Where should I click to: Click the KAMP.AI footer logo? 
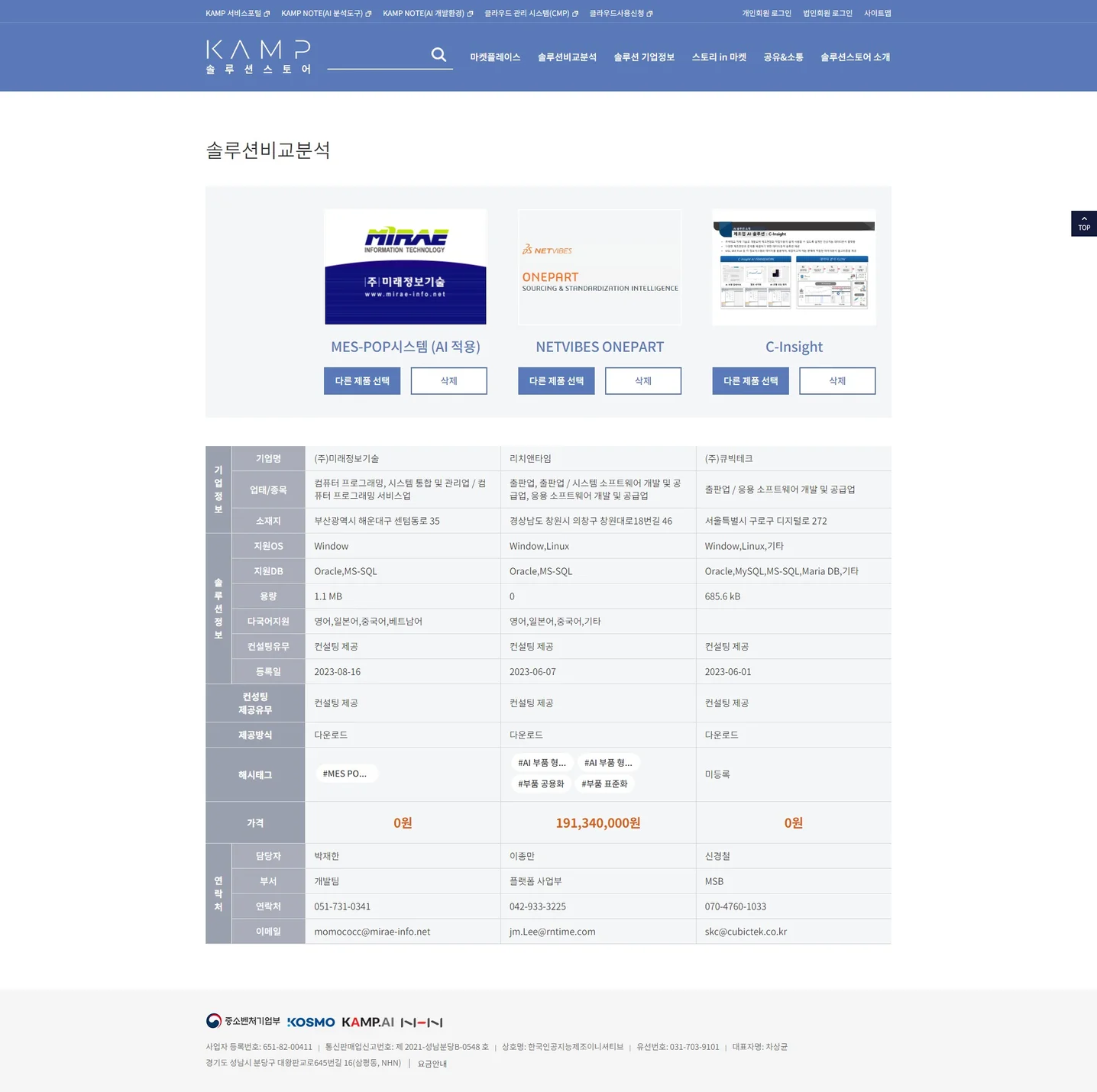click(x=367, y=1023)
